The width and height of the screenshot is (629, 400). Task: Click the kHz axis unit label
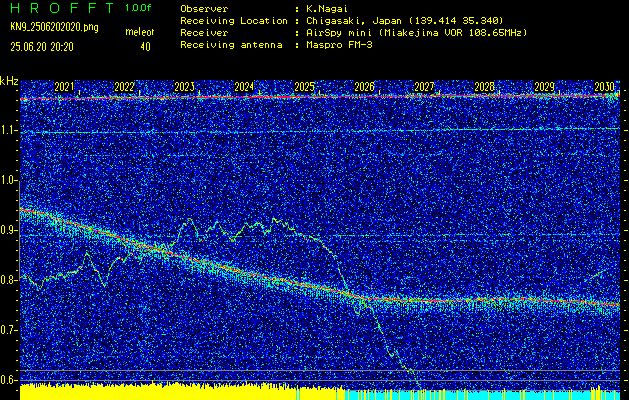[x=9, y=81]
